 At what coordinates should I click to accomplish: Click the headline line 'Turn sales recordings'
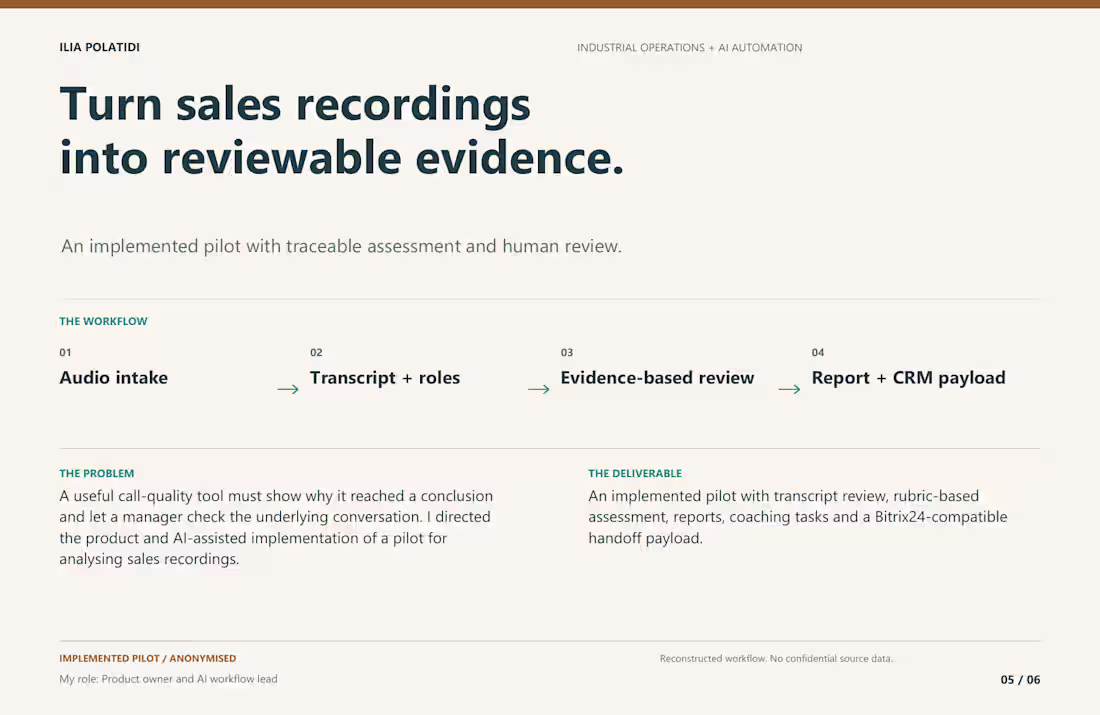coord(295,105)
